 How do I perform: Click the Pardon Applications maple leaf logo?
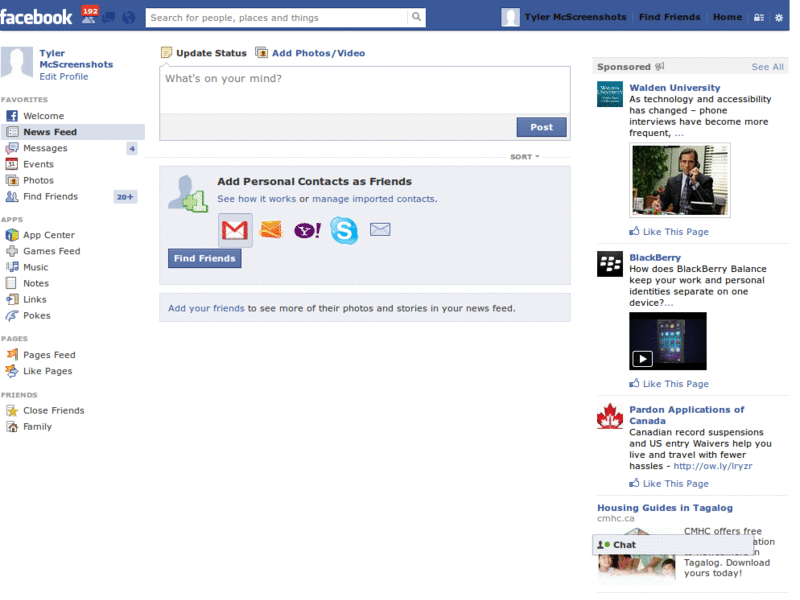pos(610,416)
